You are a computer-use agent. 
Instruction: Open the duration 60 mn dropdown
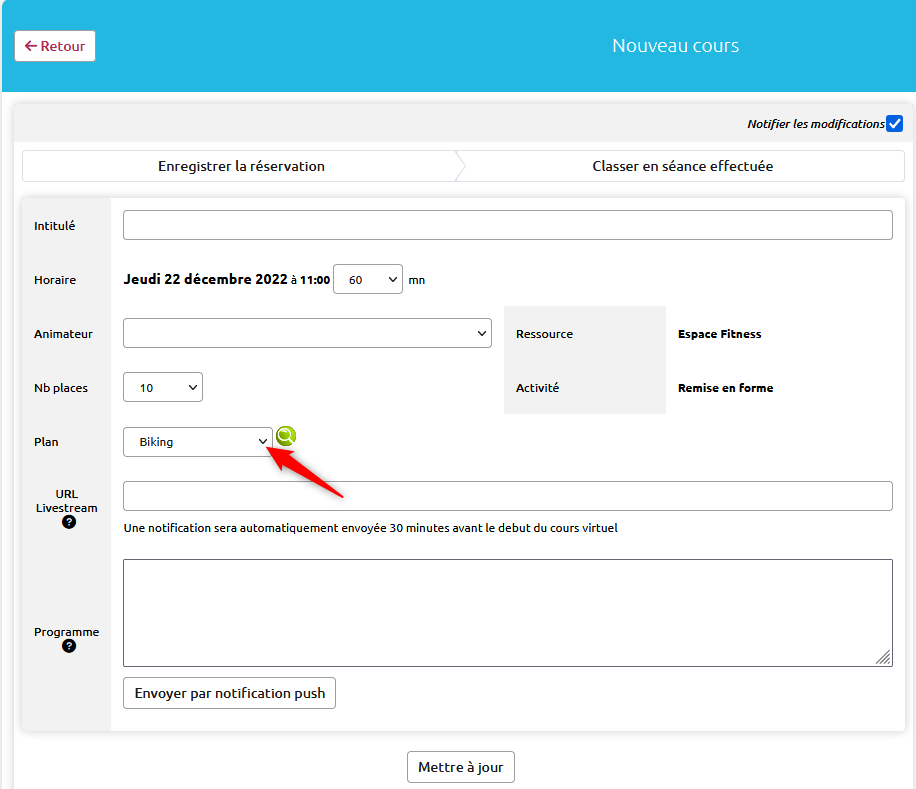click(x=367, y=279)
